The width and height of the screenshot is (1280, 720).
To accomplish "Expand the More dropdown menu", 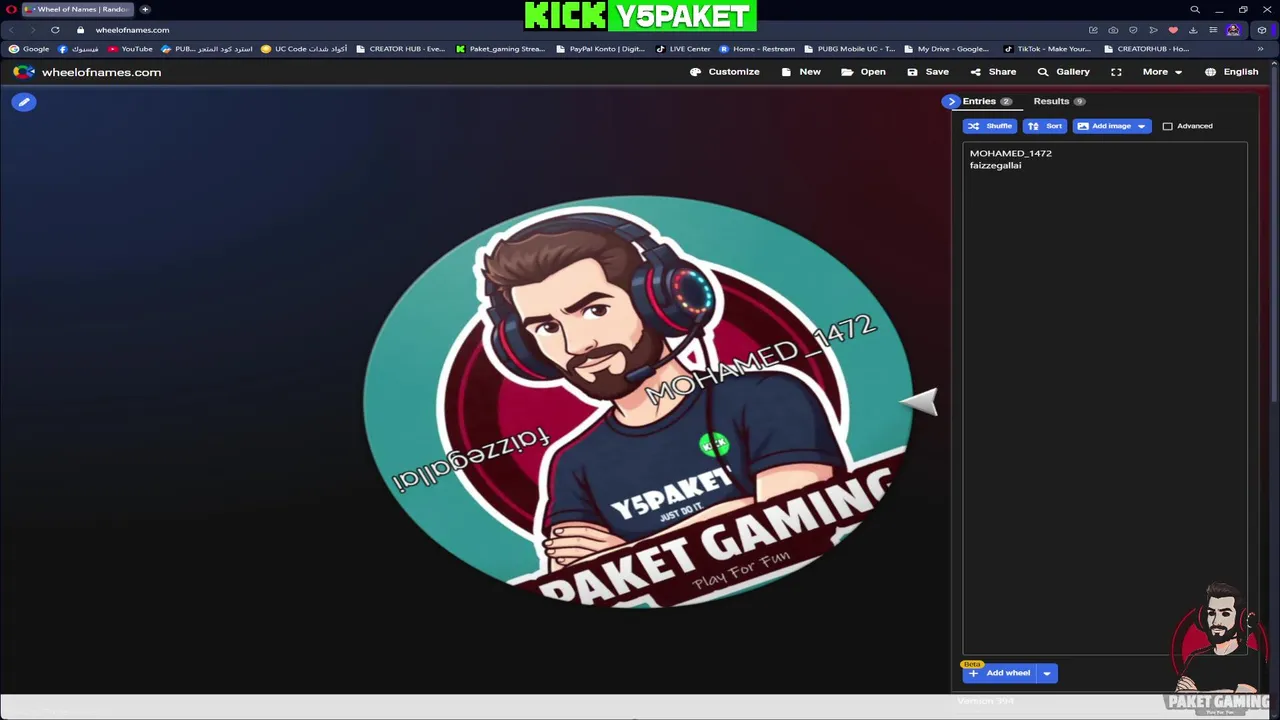I will tap(1162, 72).
